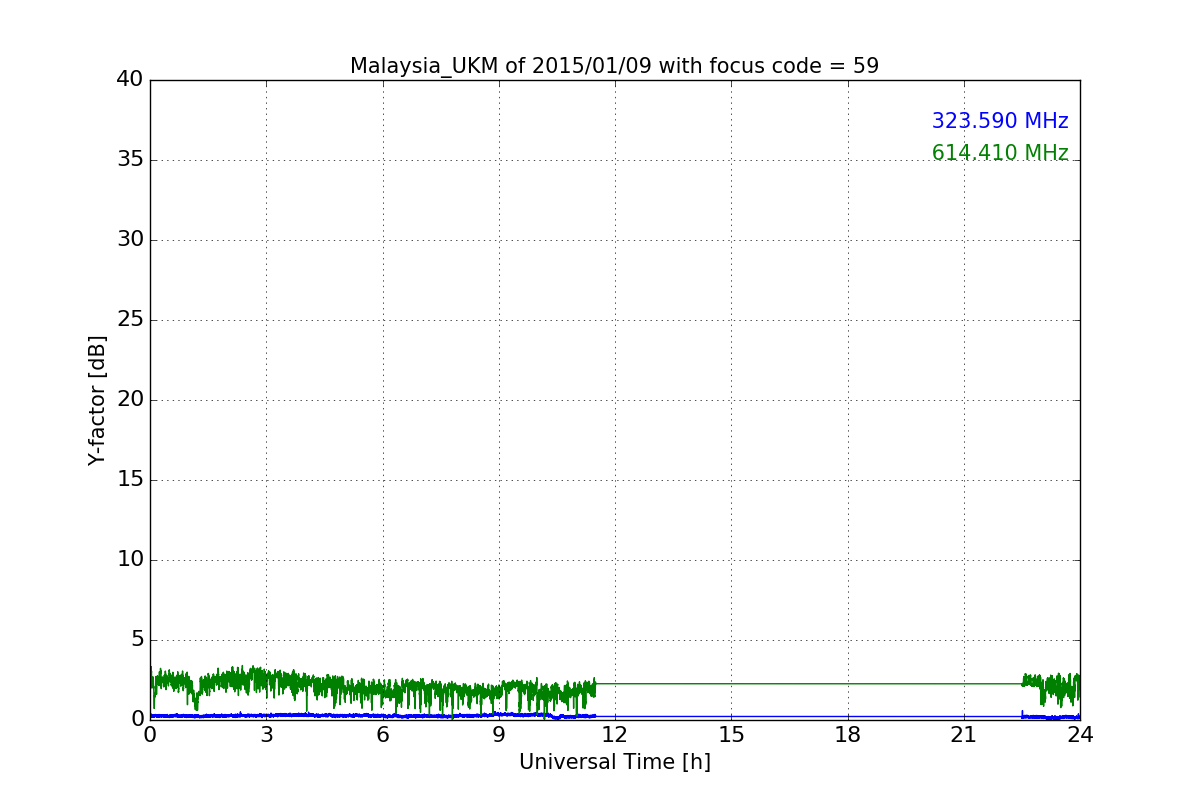
Task: Click the 3 hour x-axis tick label
Action: tap(266, 735)
